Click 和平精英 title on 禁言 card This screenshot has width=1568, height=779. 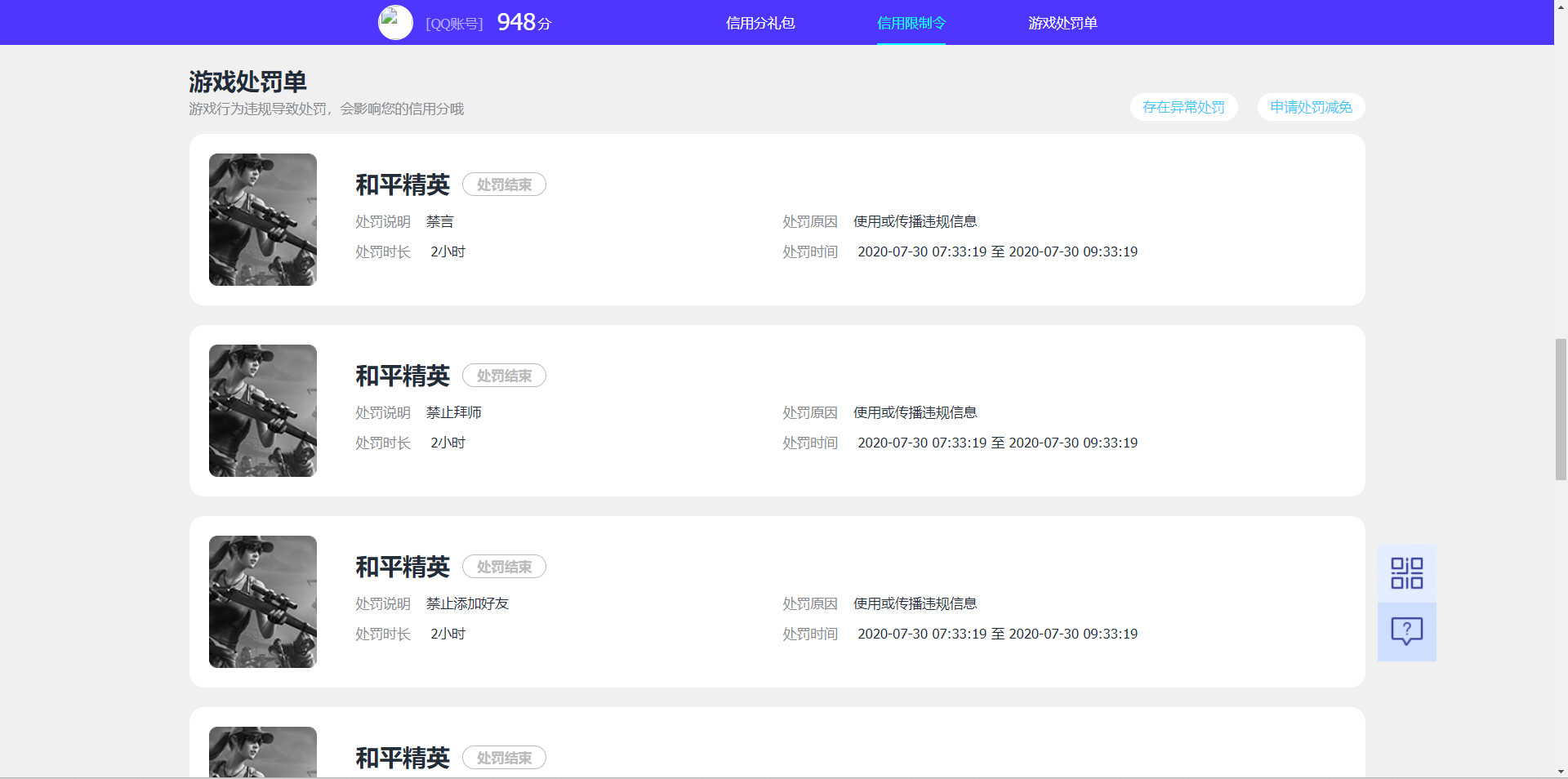(403, 185)
